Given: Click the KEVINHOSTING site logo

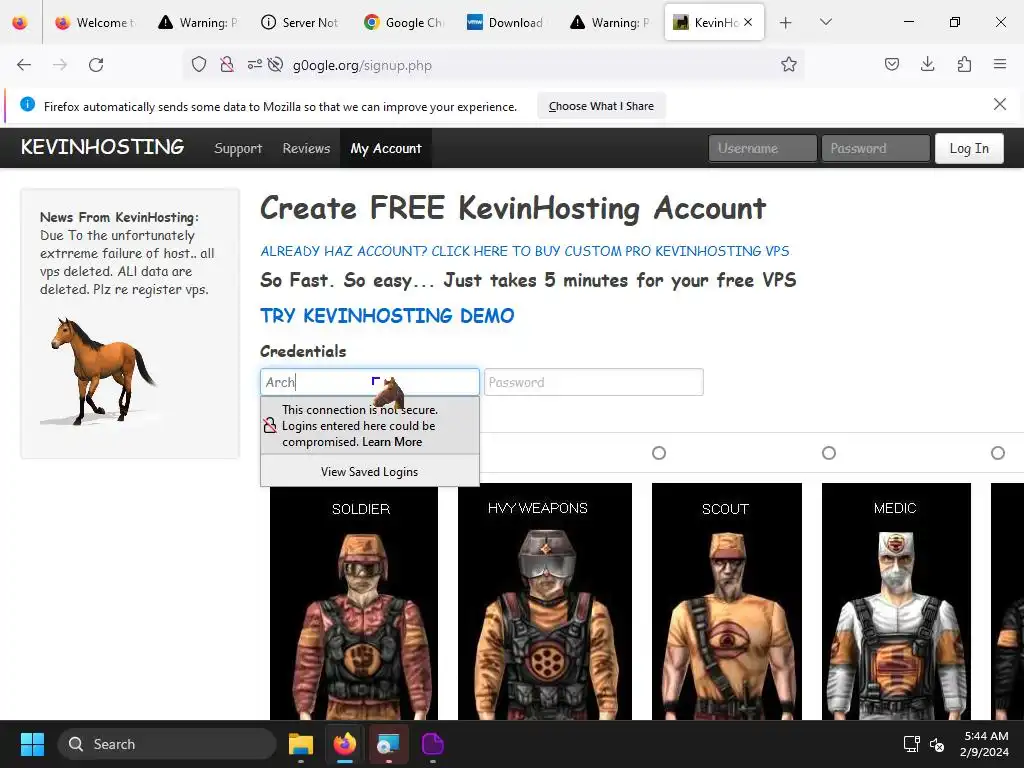Looking at the screenshot, I should (103, 147).
